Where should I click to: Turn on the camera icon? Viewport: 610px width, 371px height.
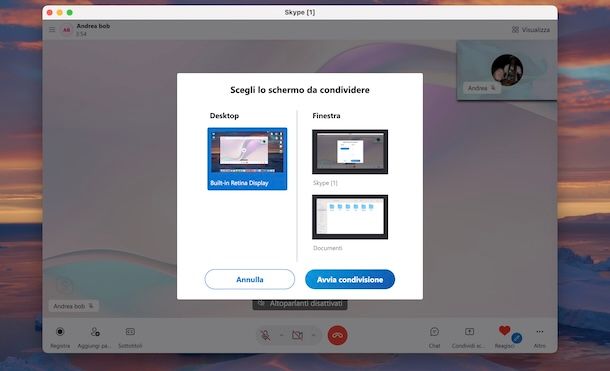click(x=297, y=335)
